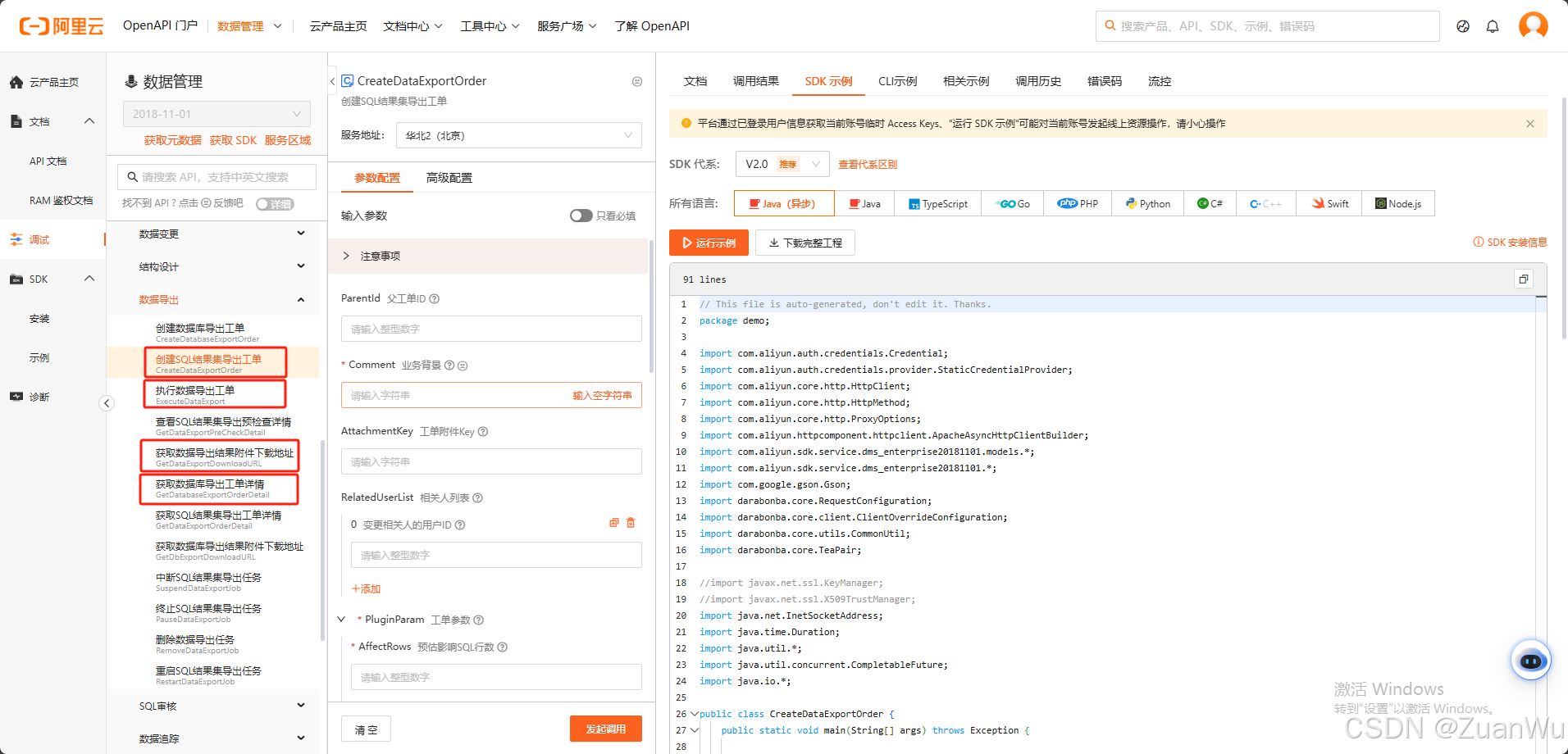The image size is (1568, 754).
Task: Collapse the PluginParam parameter group
Action: 341,620
